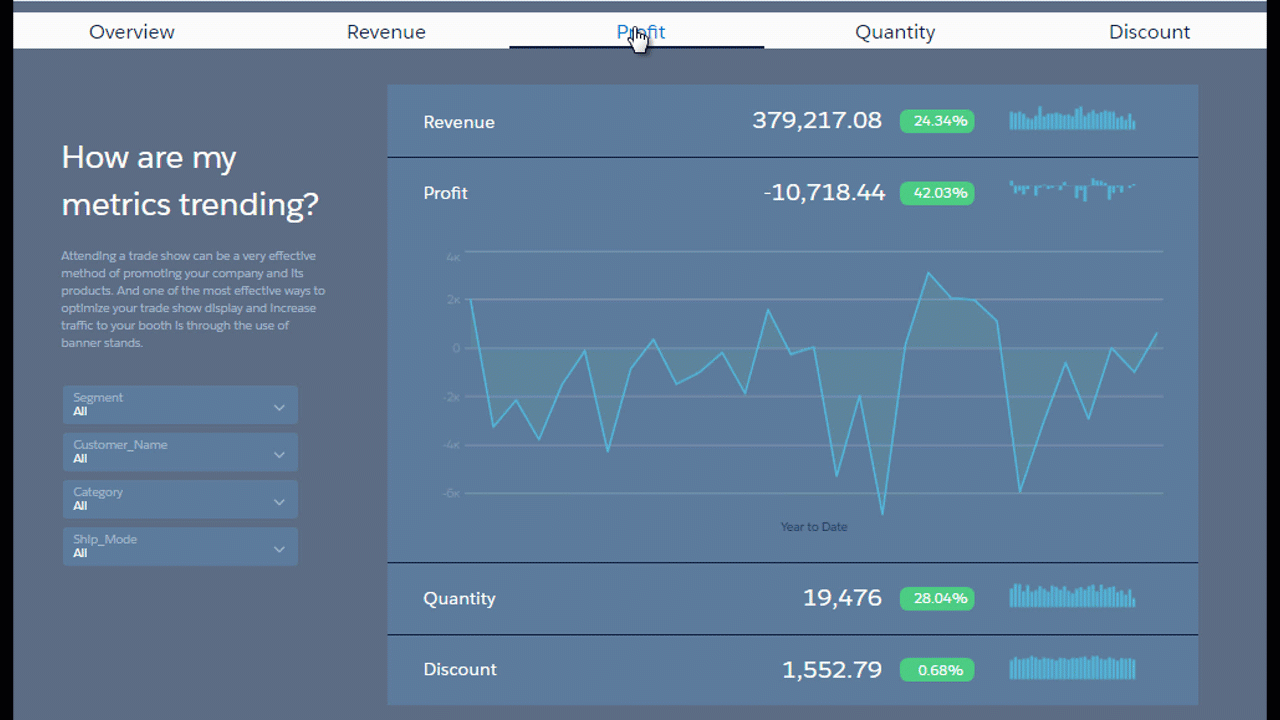The image size is (1280, 720).
Task: Click the 42.03% Profit change badge
Action: 937,193
